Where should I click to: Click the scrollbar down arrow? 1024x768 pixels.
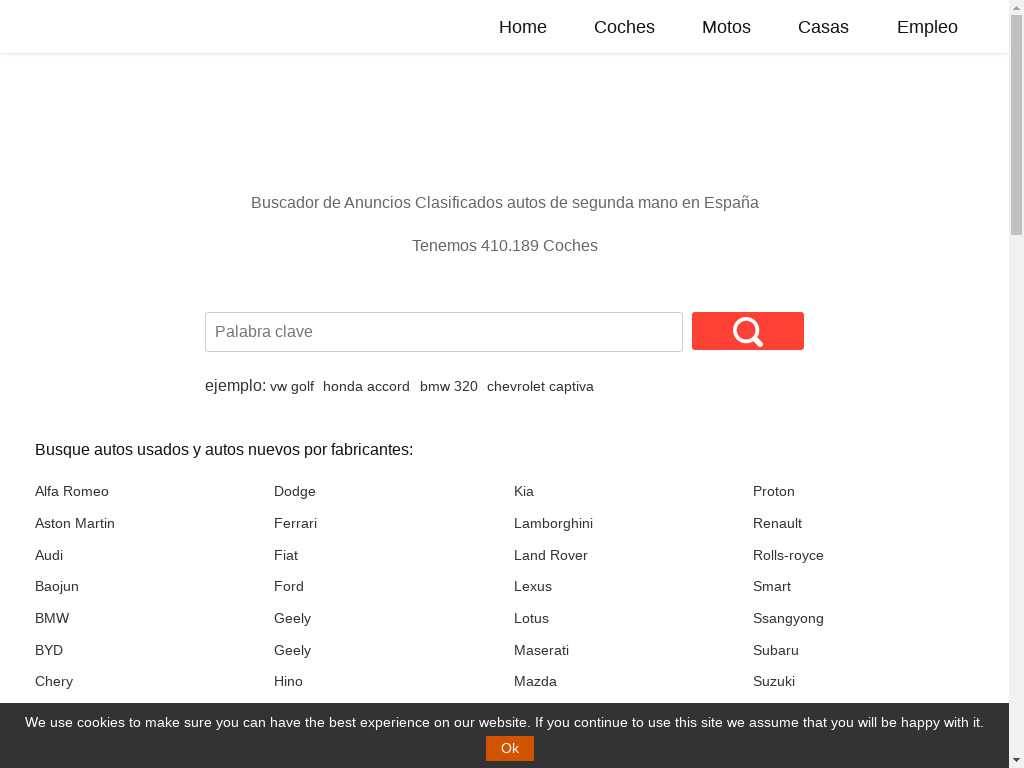pyautogui.click(x=1016, y=761)
